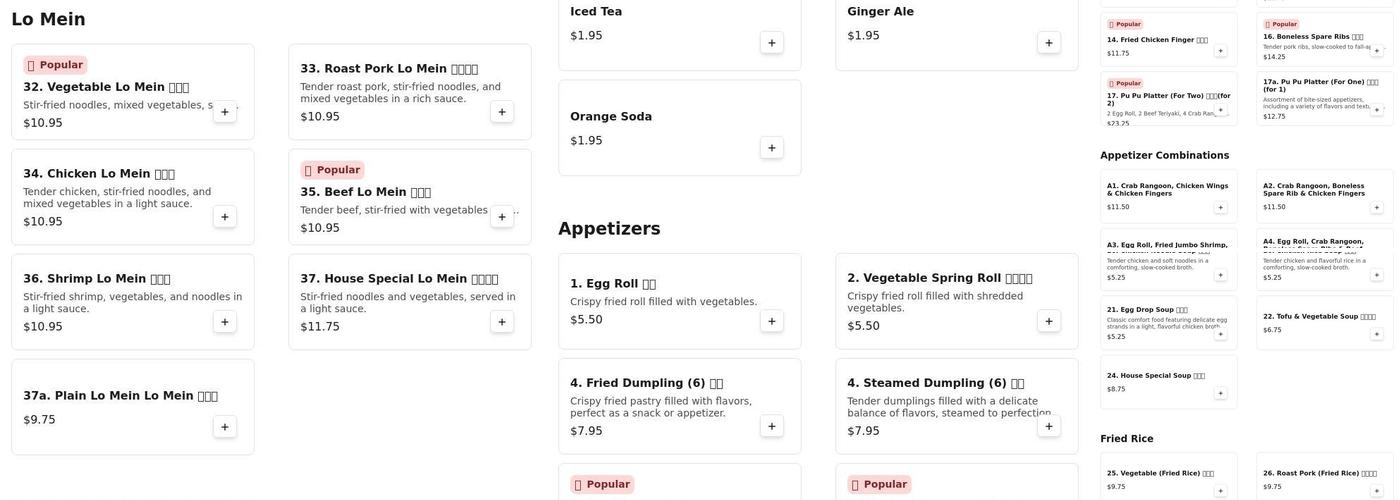Open the Beef Lo Mein item title
Screen dimensions: 1400x500
(365, 192)
